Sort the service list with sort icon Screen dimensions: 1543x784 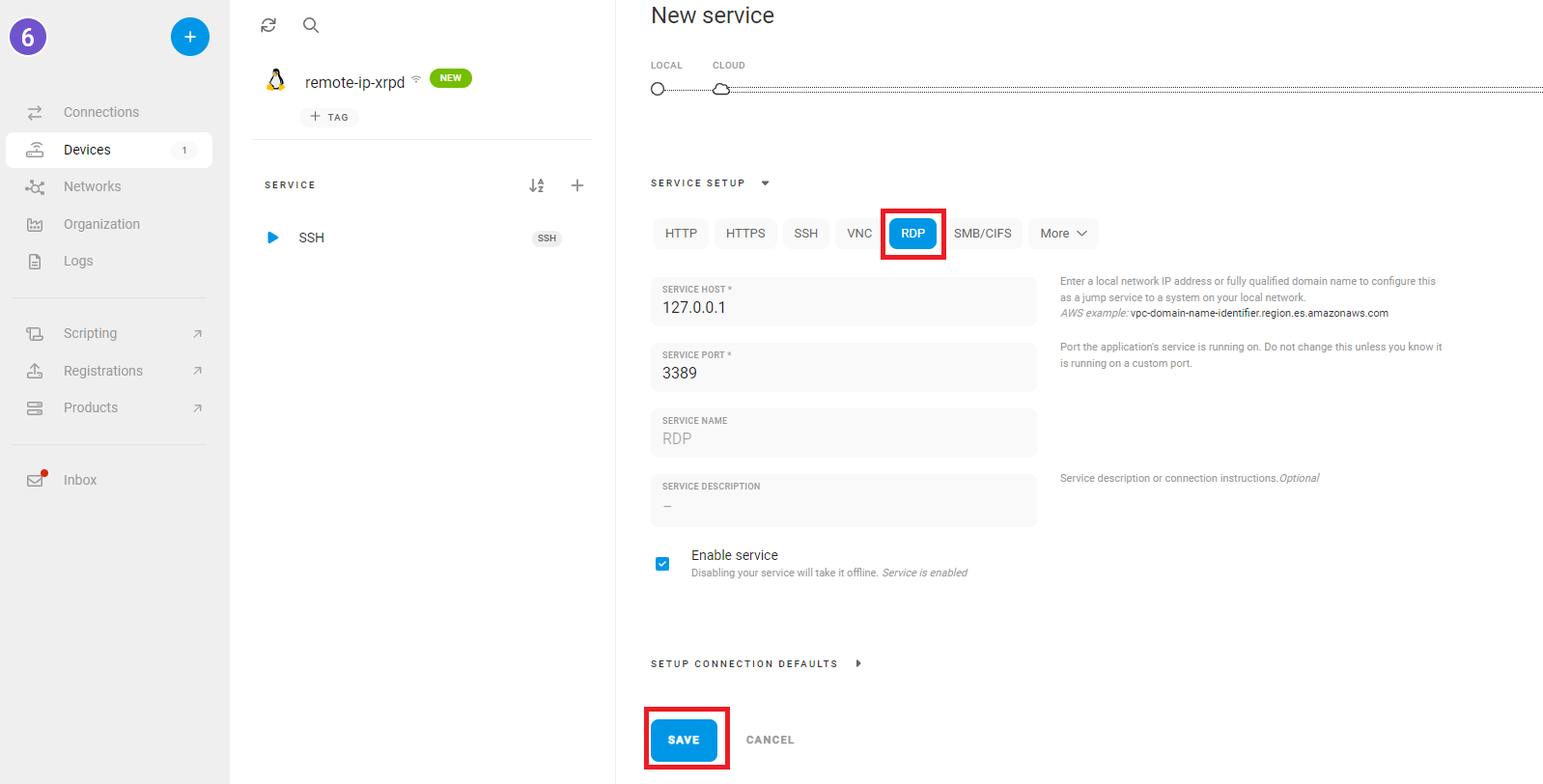pyautogui.click(x=537, y=185)
